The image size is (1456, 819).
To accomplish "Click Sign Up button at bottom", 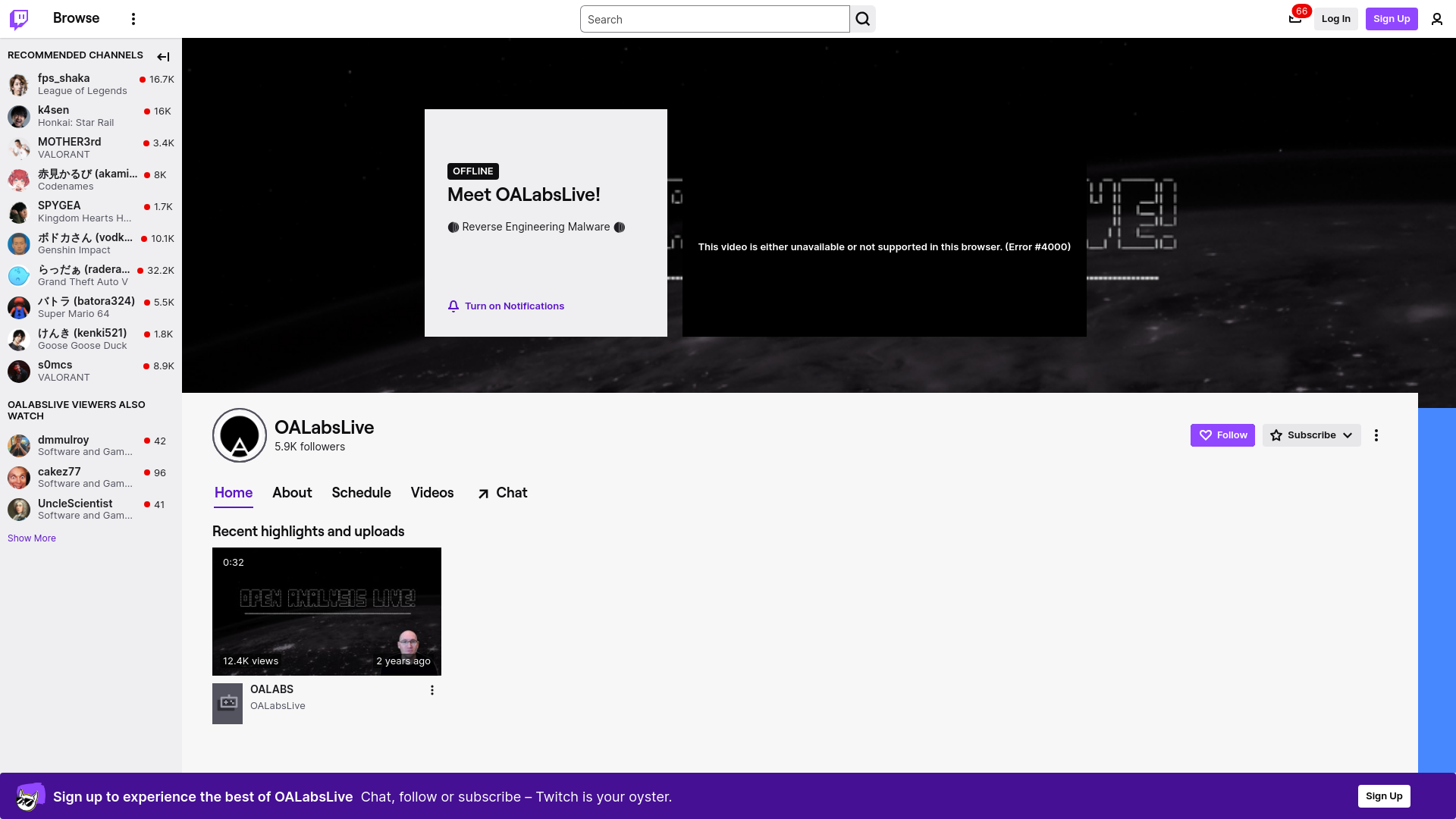I will coord(1385,796).
